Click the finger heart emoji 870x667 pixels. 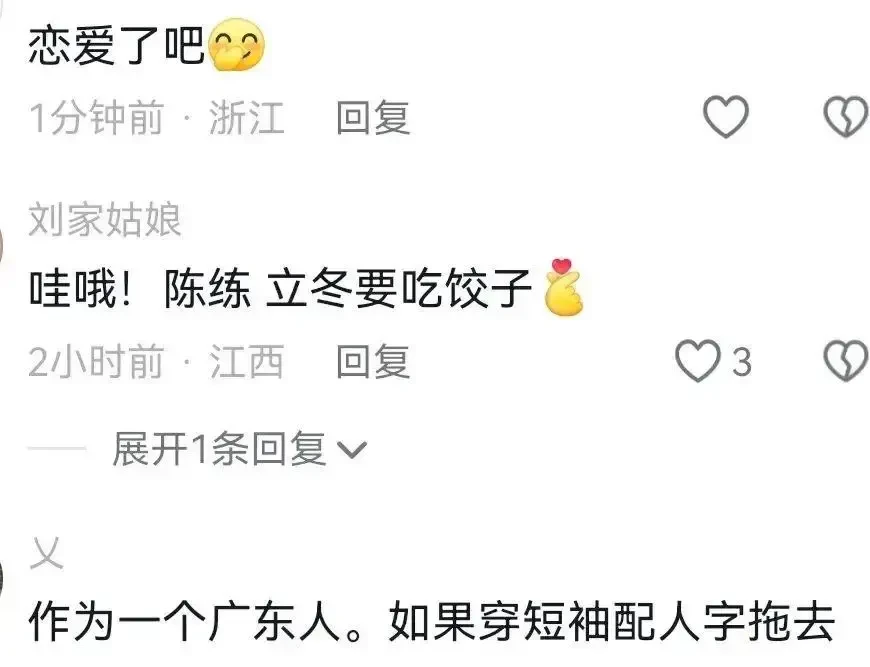[563, 287]
